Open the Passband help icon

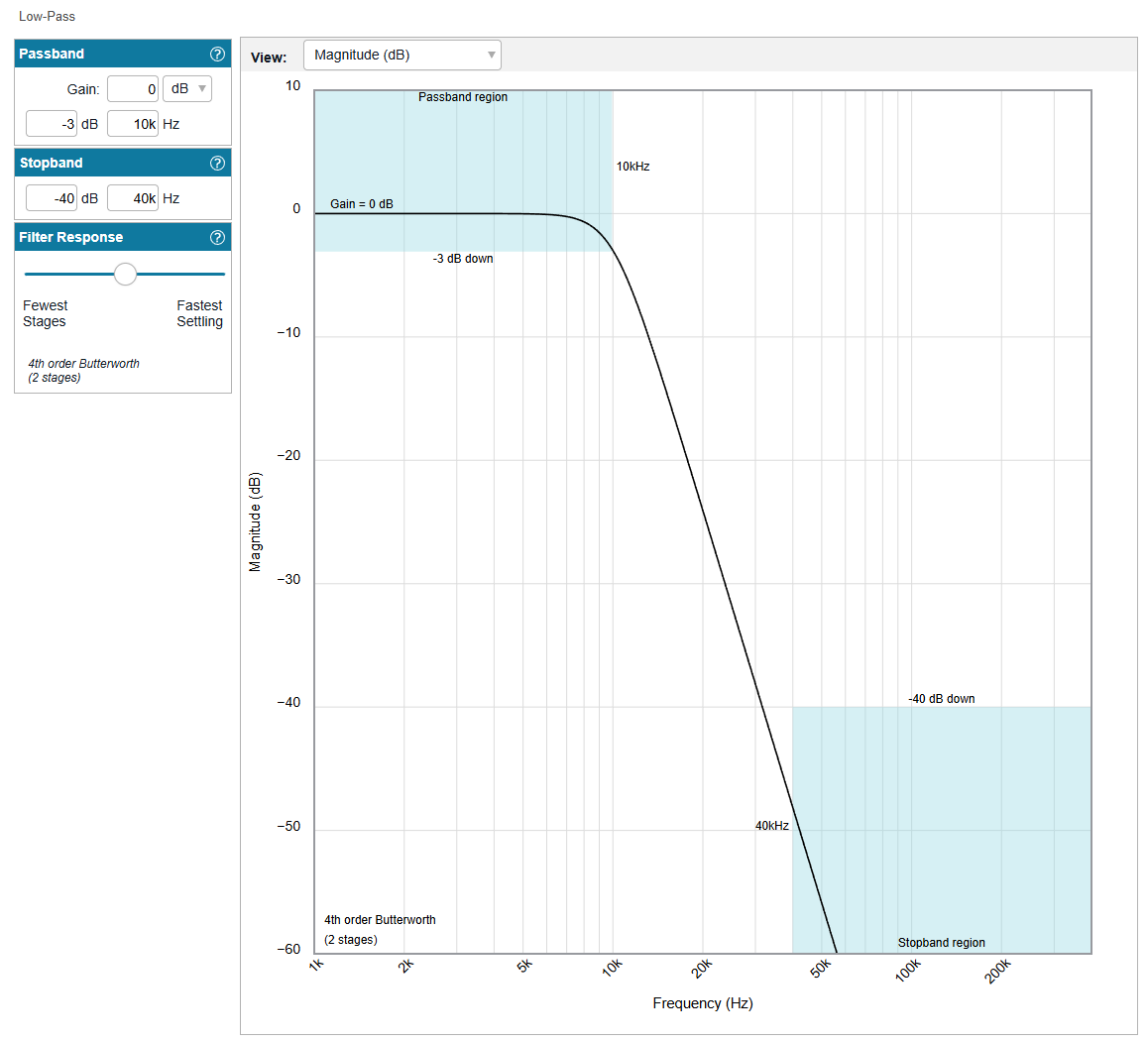pos(217,55)
